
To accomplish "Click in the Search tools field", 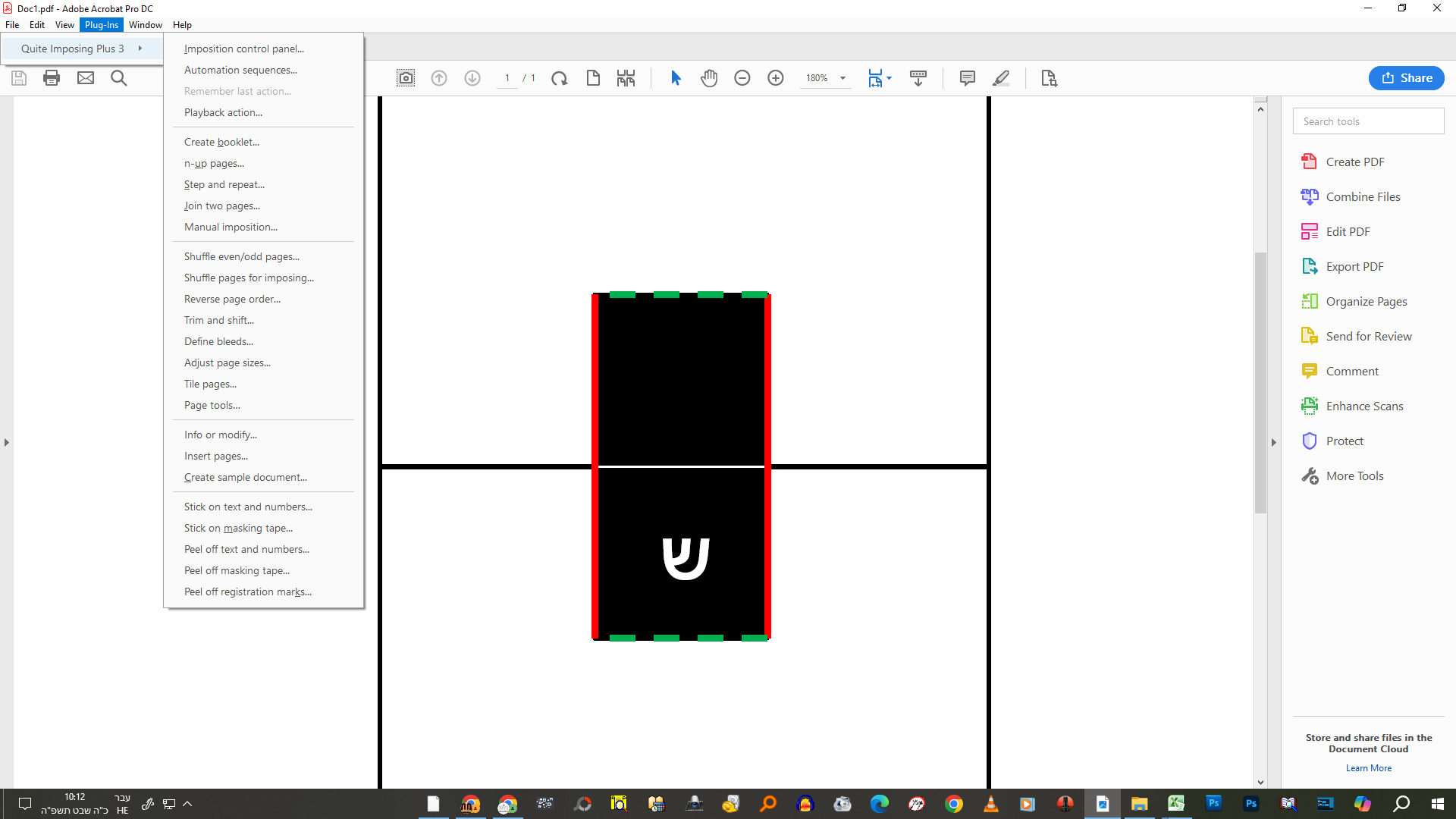I will coord(1368,121).
